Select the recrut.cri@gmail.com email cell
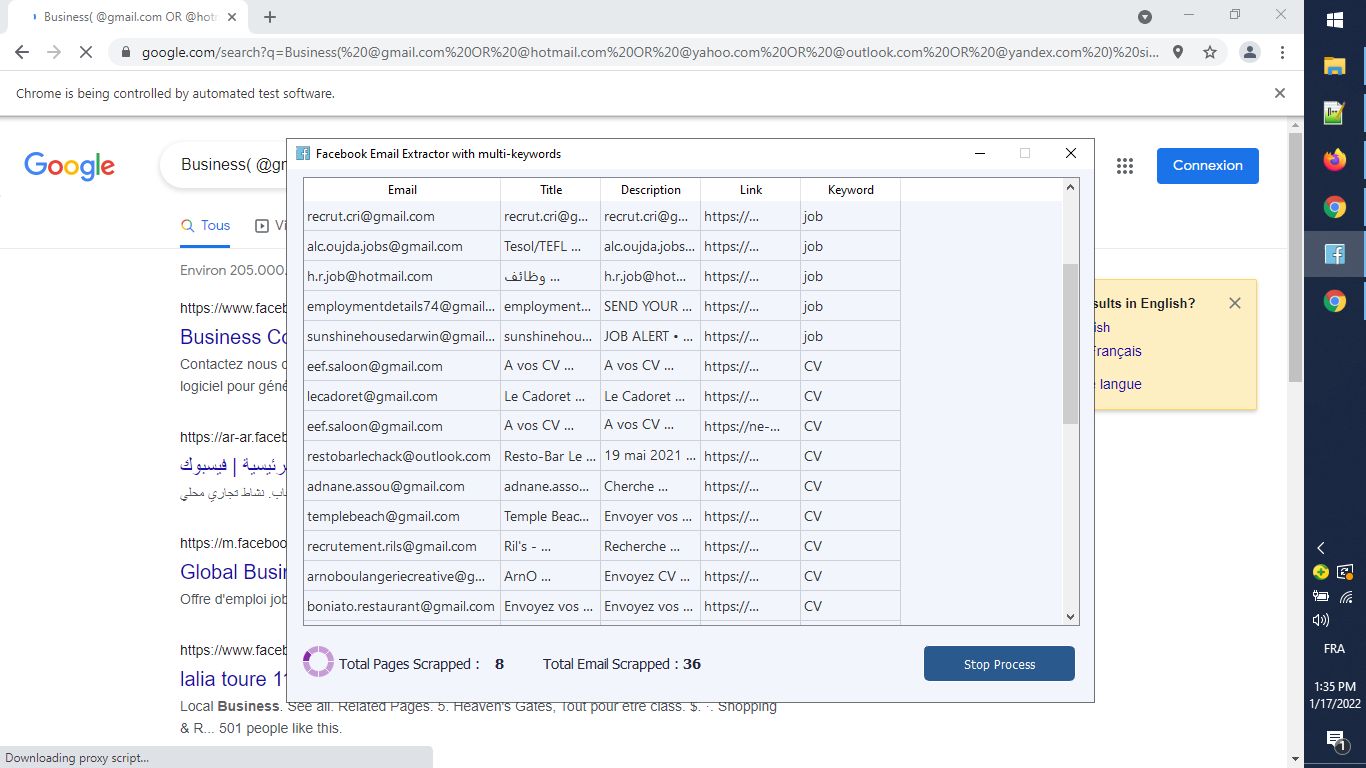1366x768 pixels. coord(402,216)
